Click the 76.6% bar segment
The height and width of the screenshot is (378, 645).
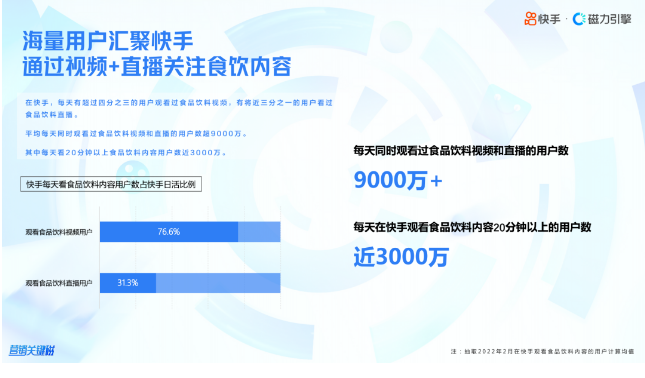[x=169, y=232]
